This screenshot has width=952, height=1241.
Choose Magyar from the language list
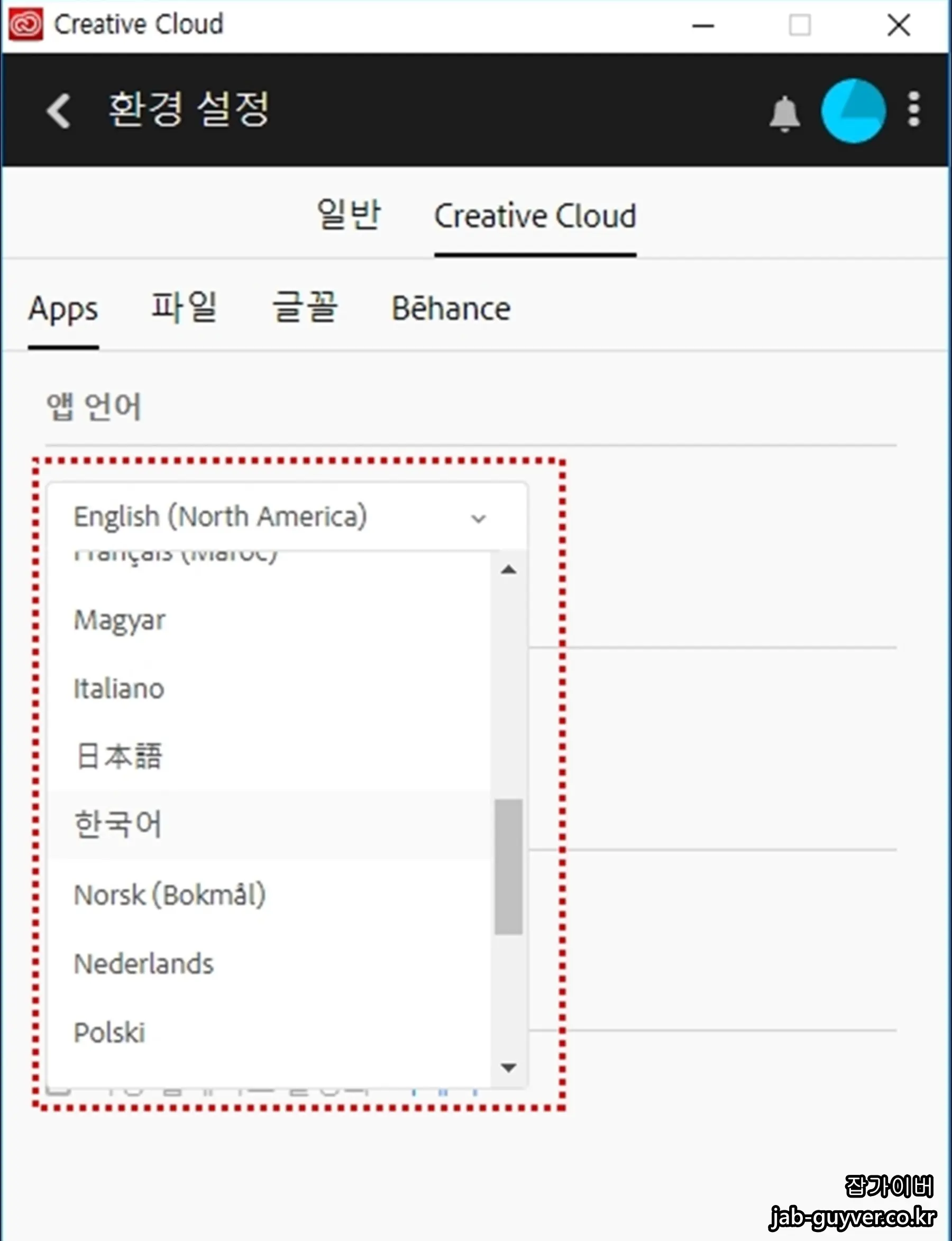(x=269, y=620)
